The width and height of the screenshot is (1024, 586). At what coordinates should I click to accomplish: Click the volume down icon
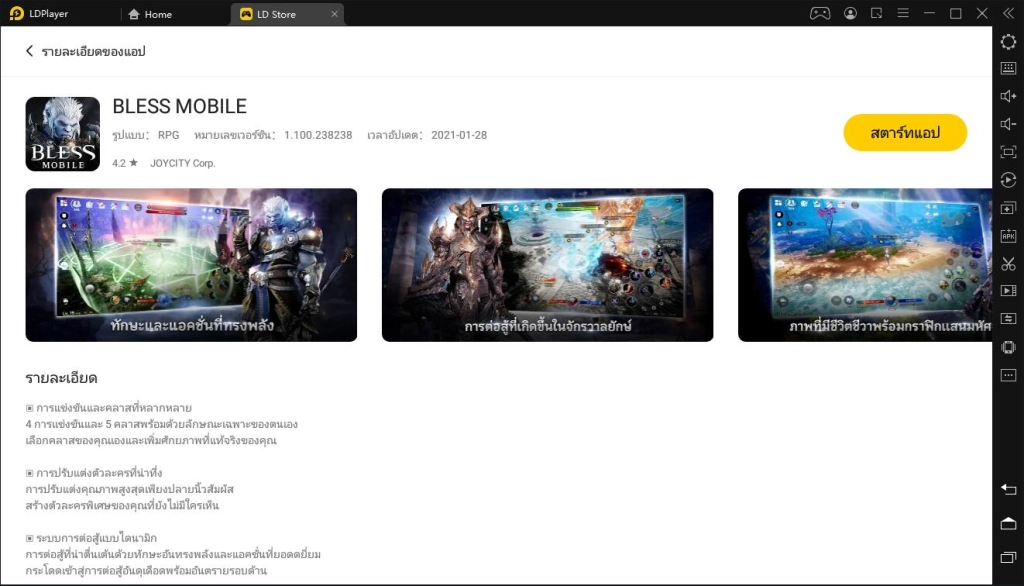click(1008, 124)
